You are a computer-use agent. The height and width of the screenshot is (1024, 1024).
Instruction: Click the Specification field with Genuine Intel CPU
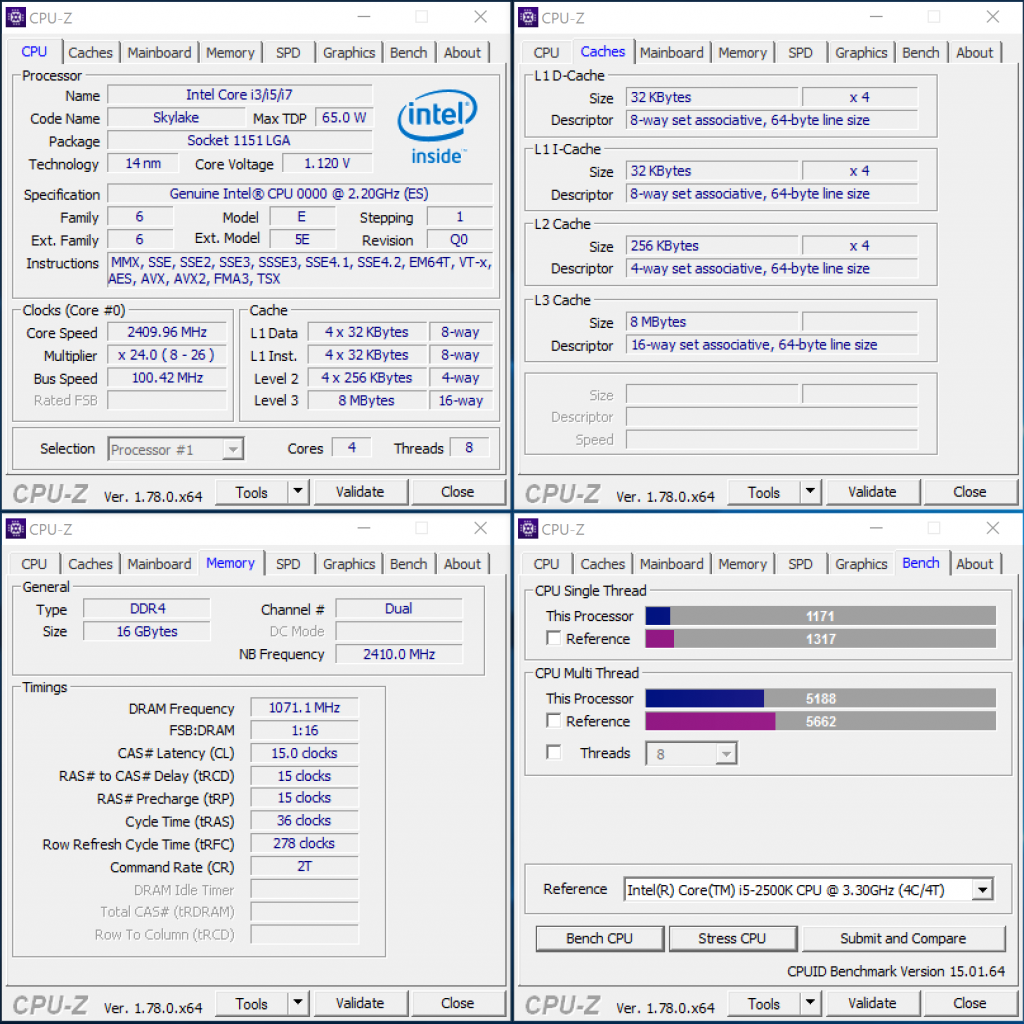(300, 193)
